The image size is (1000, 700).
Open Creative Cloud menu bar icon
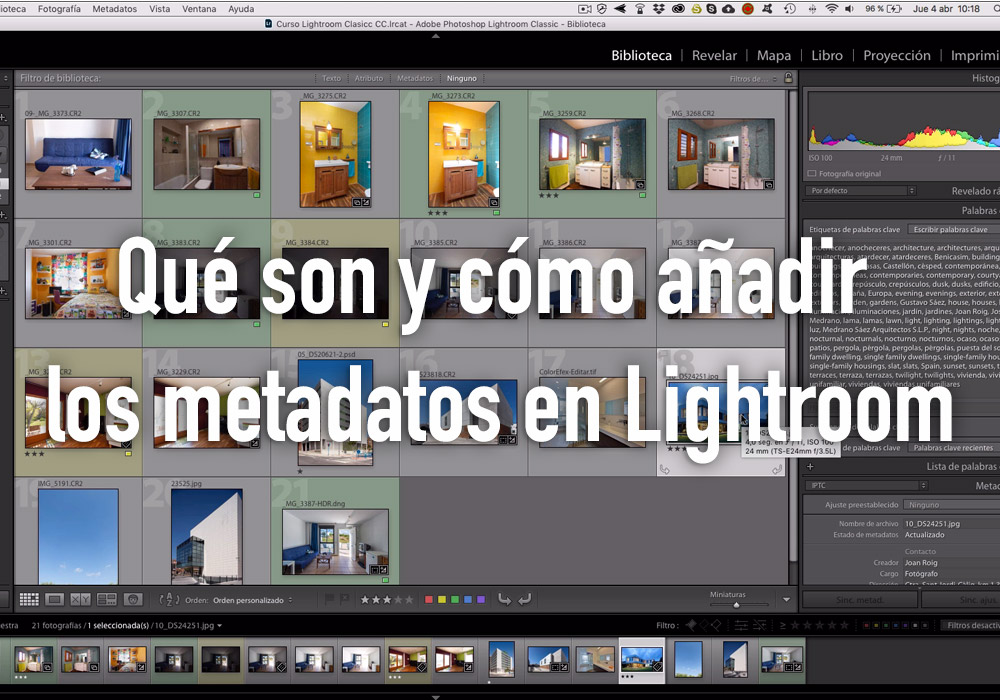[679, 9]
